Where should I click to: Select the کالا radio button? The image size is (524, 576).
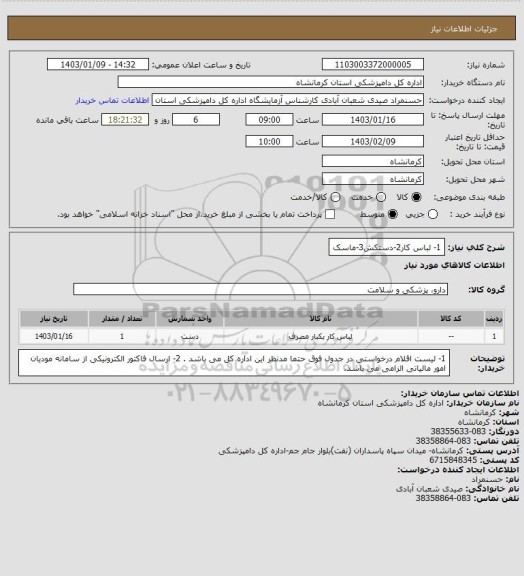(416, 197)
